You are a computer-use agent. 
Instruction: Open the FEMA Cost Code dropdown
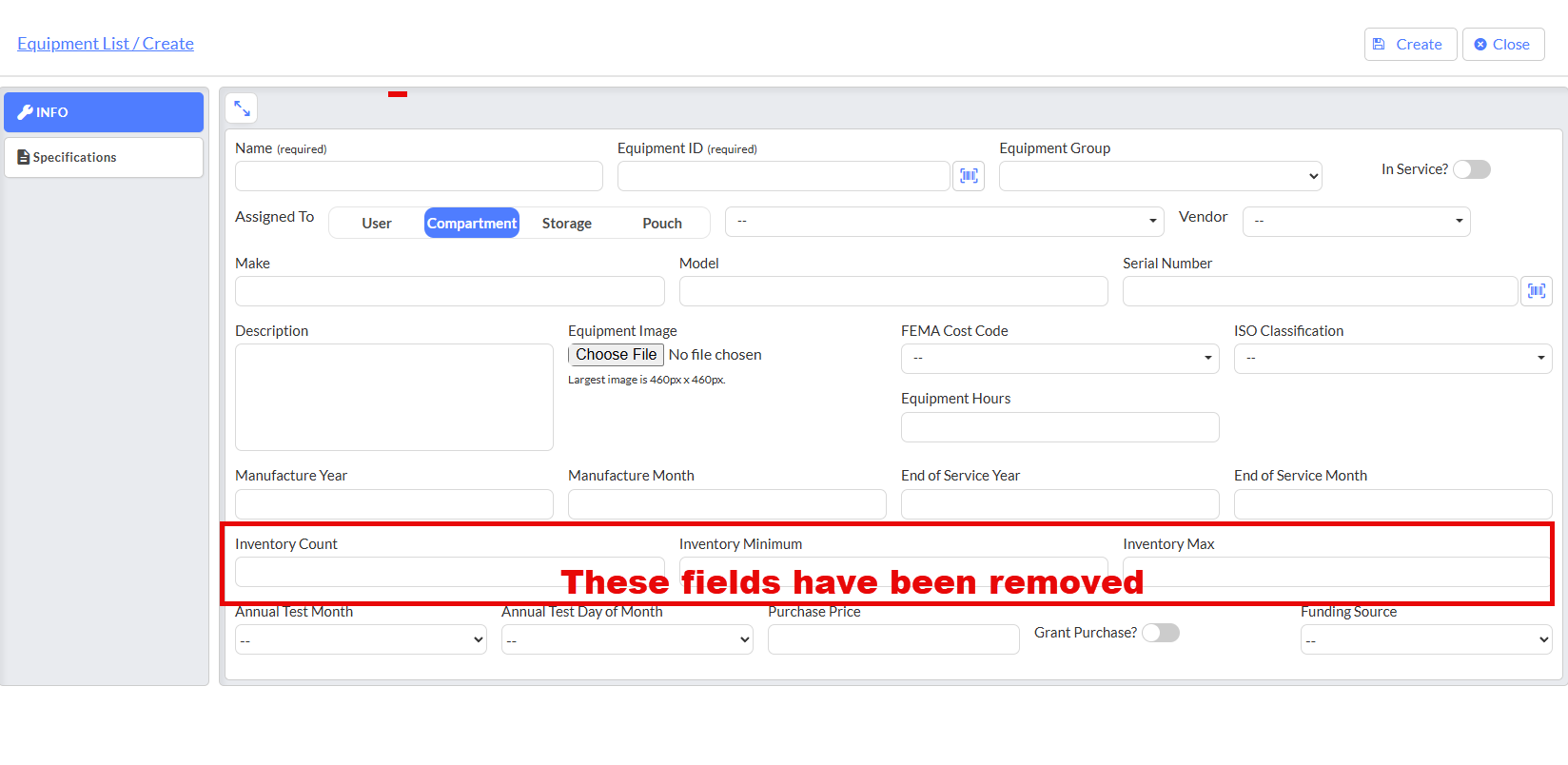tap(1060, 359)
